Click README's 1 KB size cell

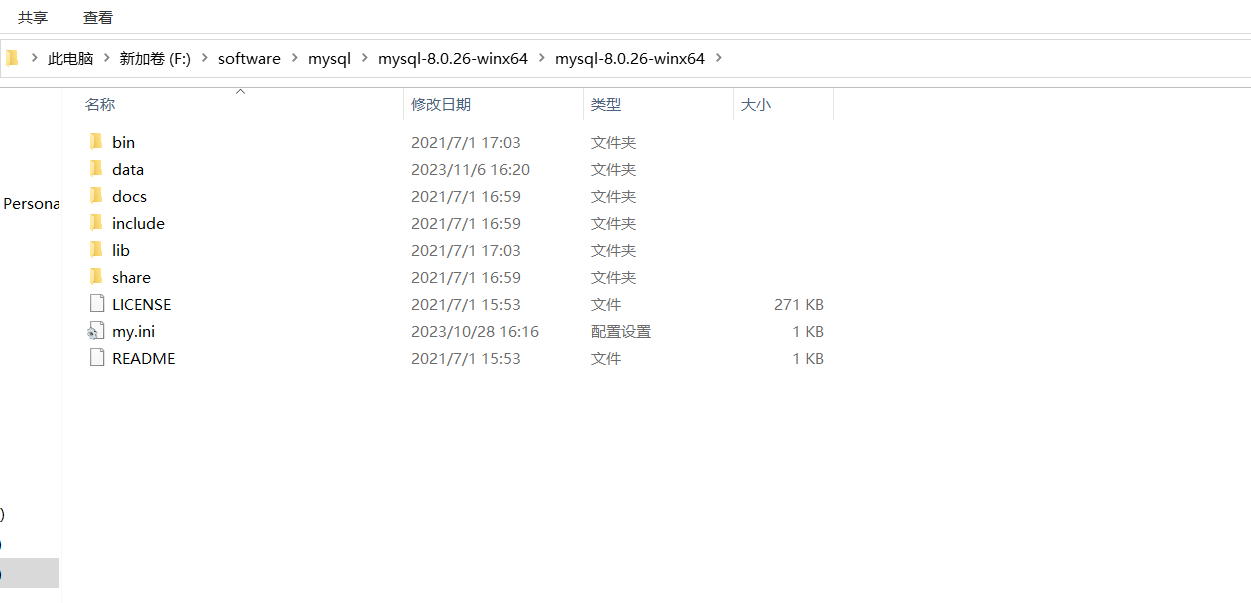coord(808,358)
